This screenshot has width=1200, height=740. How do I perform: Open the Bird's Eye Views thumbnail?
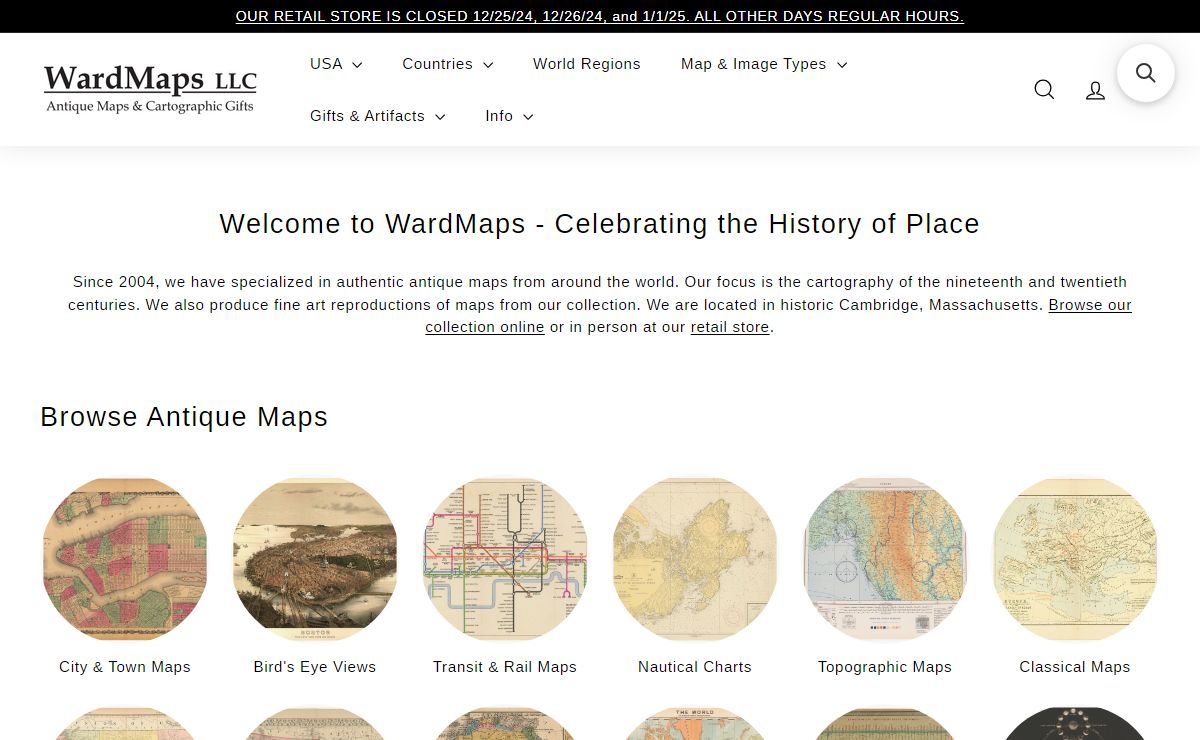315,559
